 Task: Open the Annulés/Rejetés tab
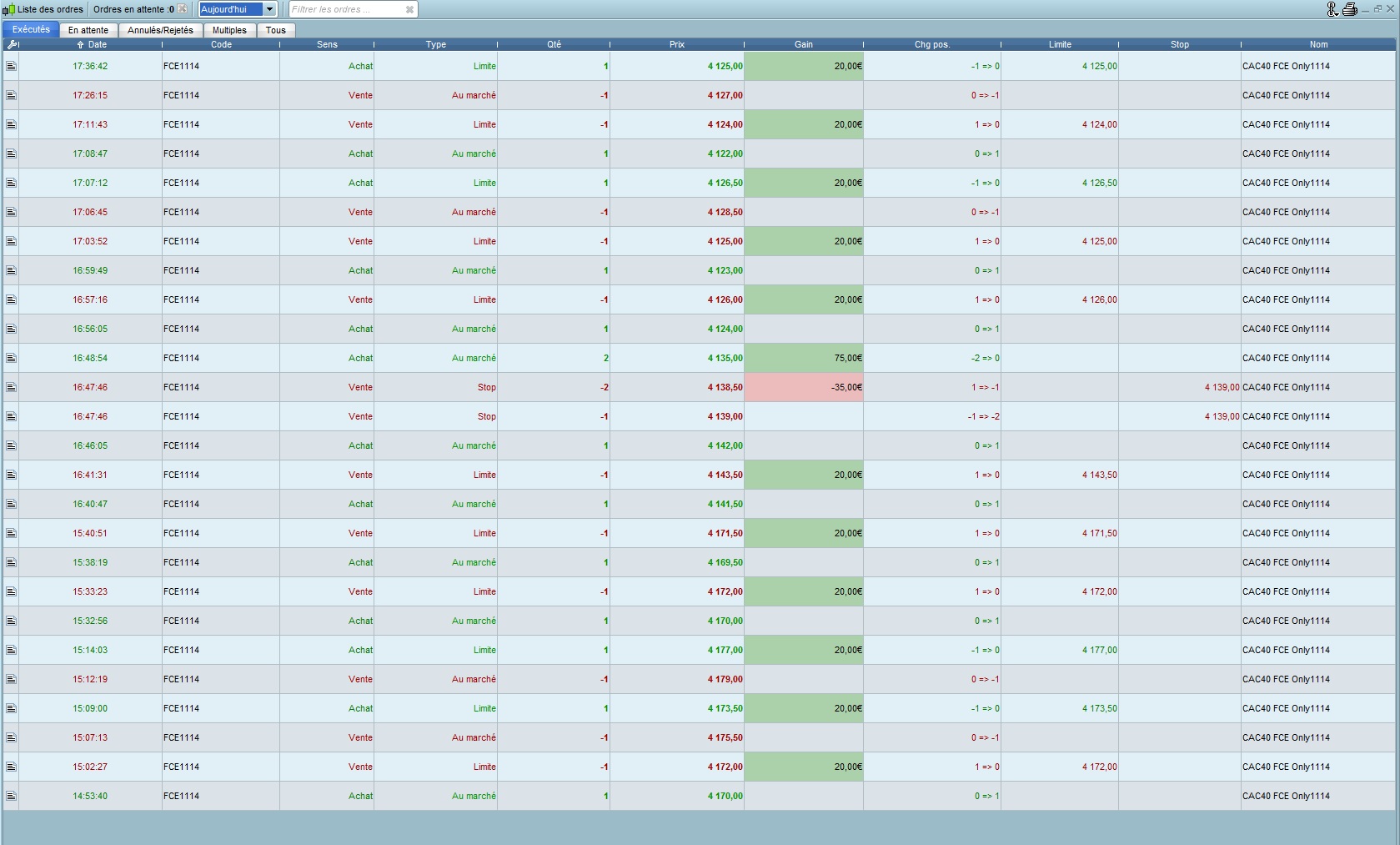click(x=160, y=30)
